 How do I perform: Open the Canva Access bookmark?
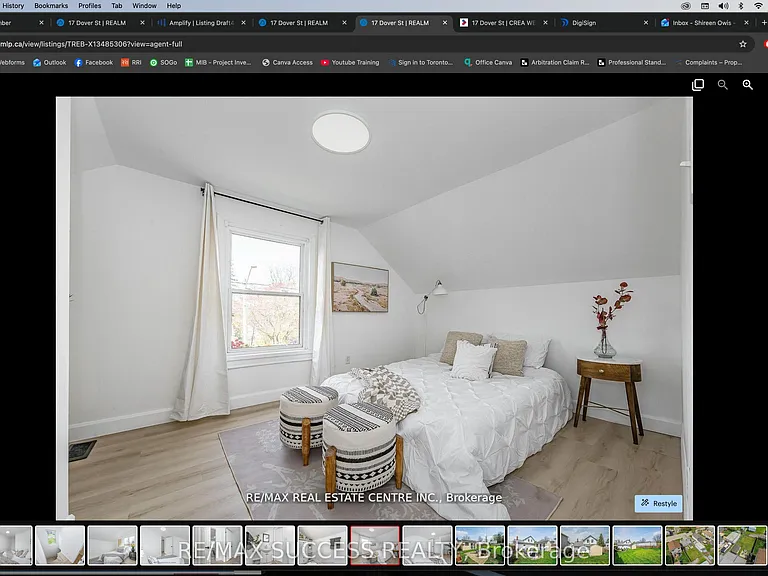[288, 63]
